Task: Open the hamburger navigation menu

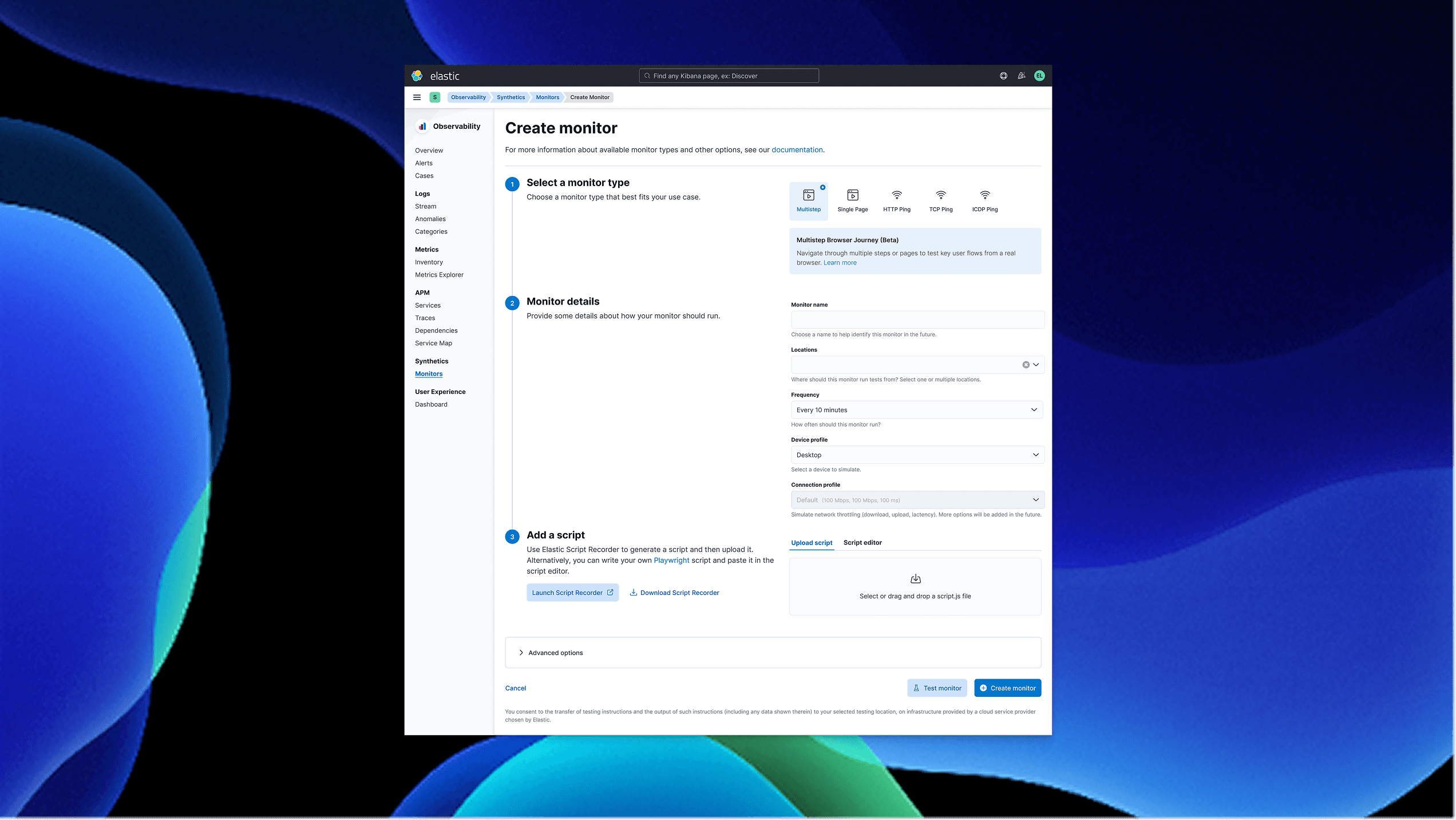Action: coord(417,97)
